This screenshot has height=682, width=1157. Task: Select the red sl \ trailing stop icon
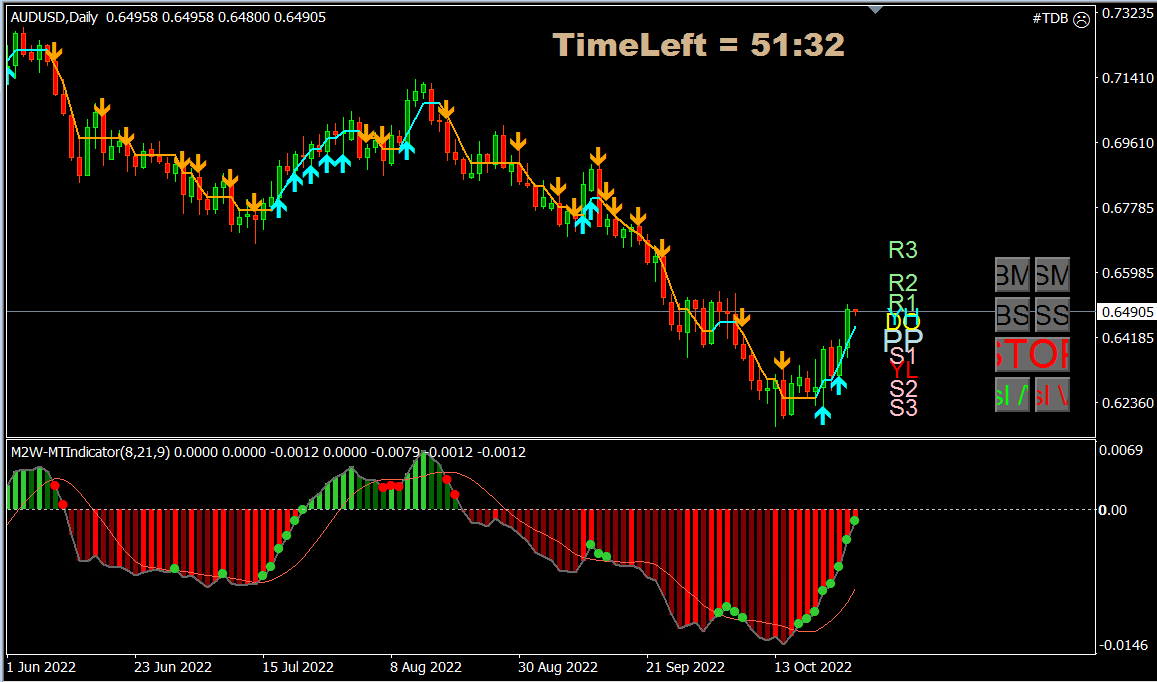tap(1051, 393)
